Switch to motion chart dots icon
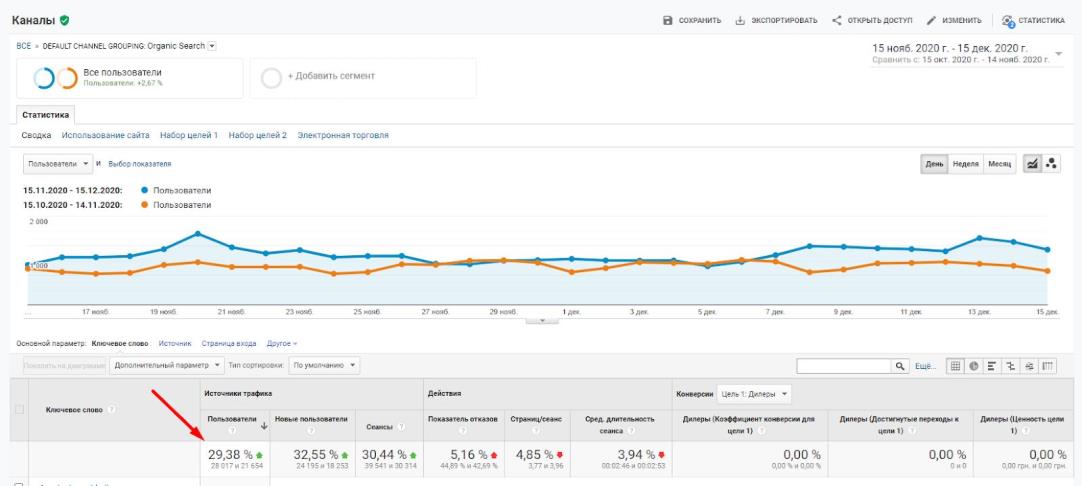 coord(1051,164)
